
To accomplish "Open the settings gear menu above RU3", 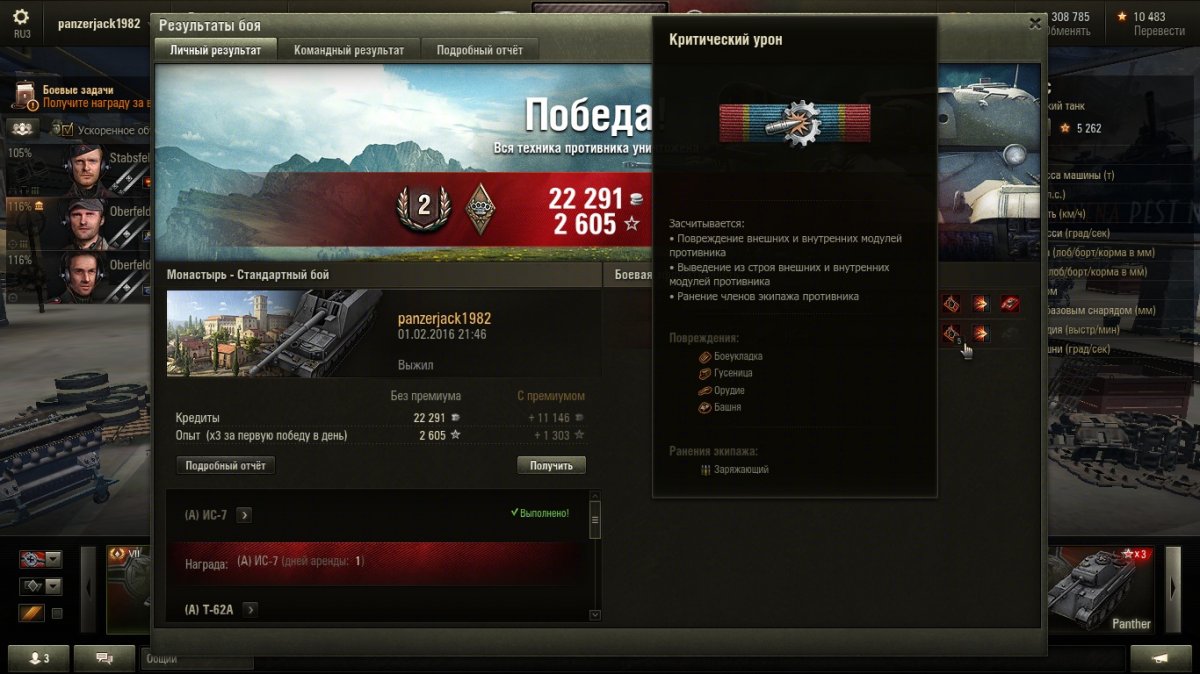I will pyautogui.click(x=21, y=17).
